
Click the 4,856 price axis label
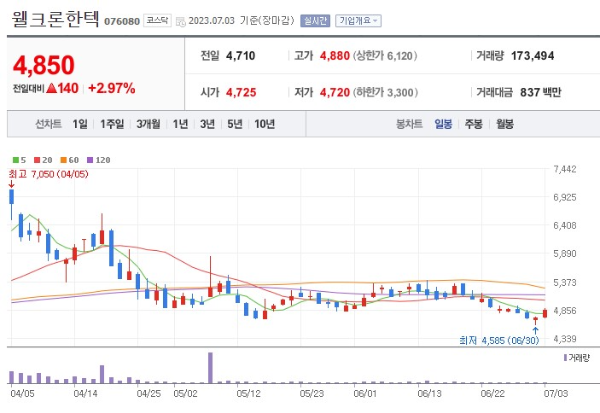[x=564, y=311]
